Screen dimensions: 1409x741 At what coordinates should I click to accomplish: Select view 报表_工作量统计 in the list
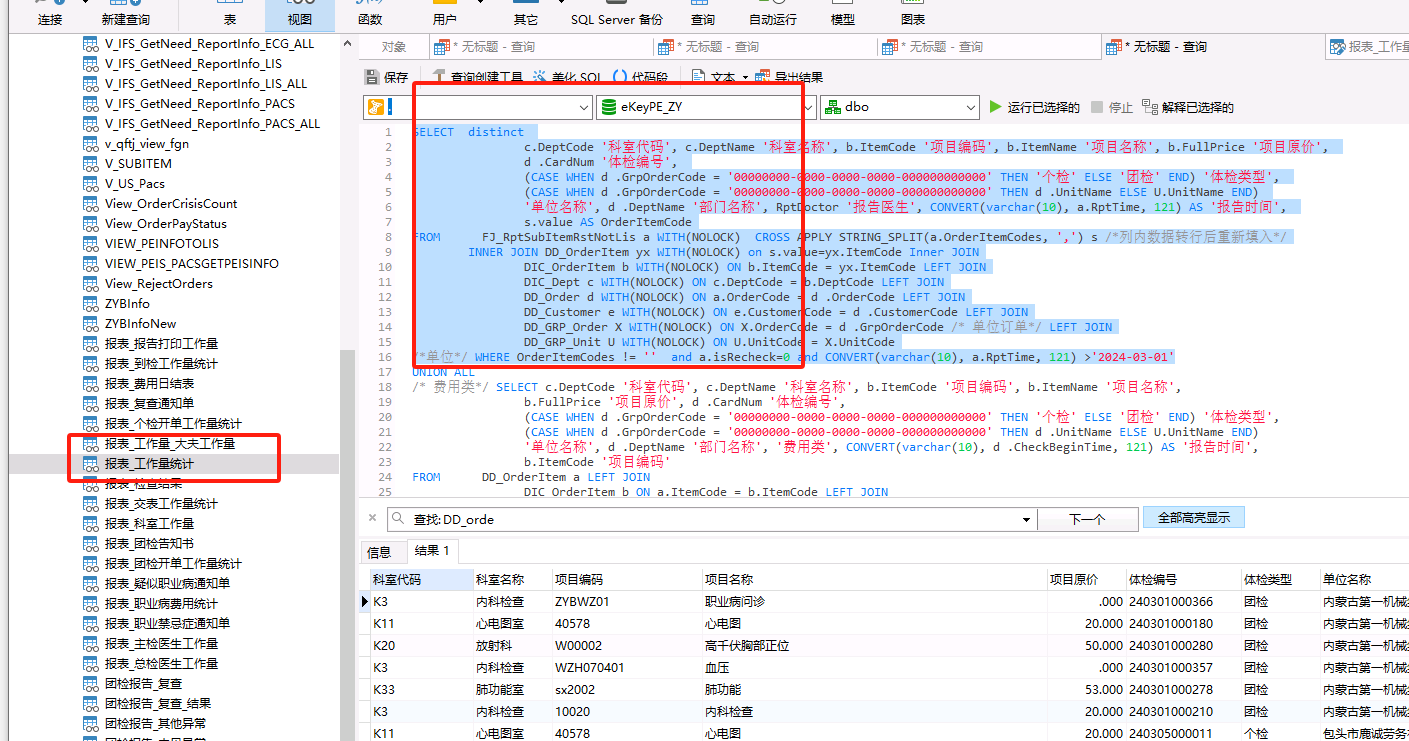(148, 463)
